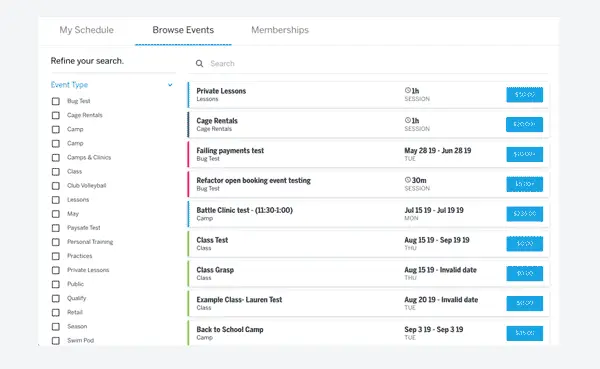Viewport: 600px width, 369px height.
Task: Open Battle Clinic test - (11:30-1:00) event
Action: point(245,210)
